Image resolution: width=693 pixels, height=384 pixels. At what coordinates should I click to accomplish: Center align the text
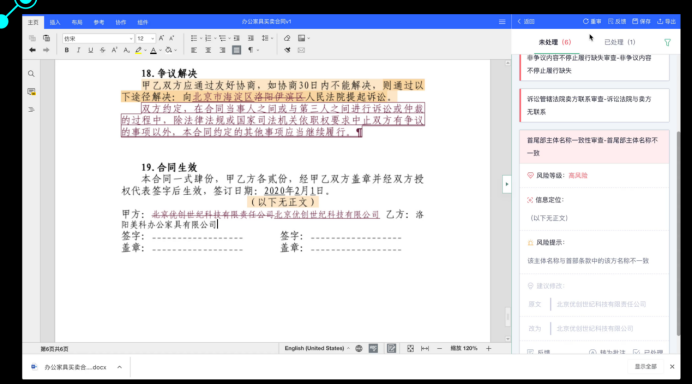[208, 50]
